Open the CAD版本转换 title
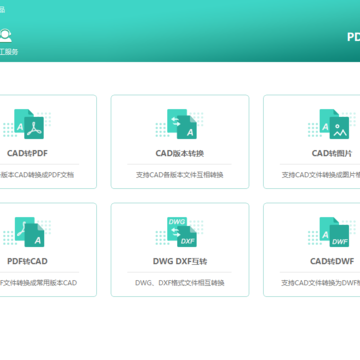The width and height of the screenshot is (360, 360). (180, 153)
